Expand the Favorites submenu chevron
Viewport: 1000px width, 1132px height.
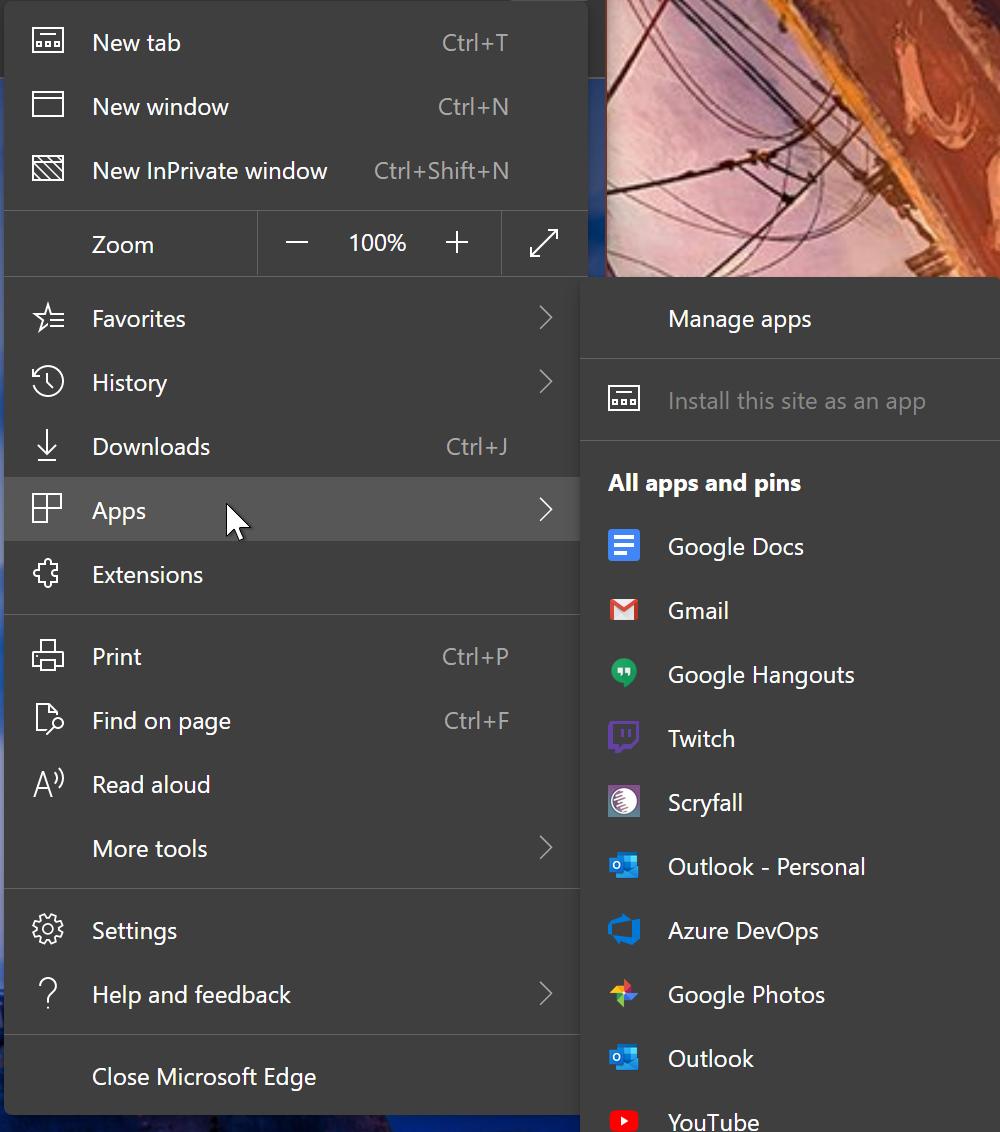(x=546, y=318)
